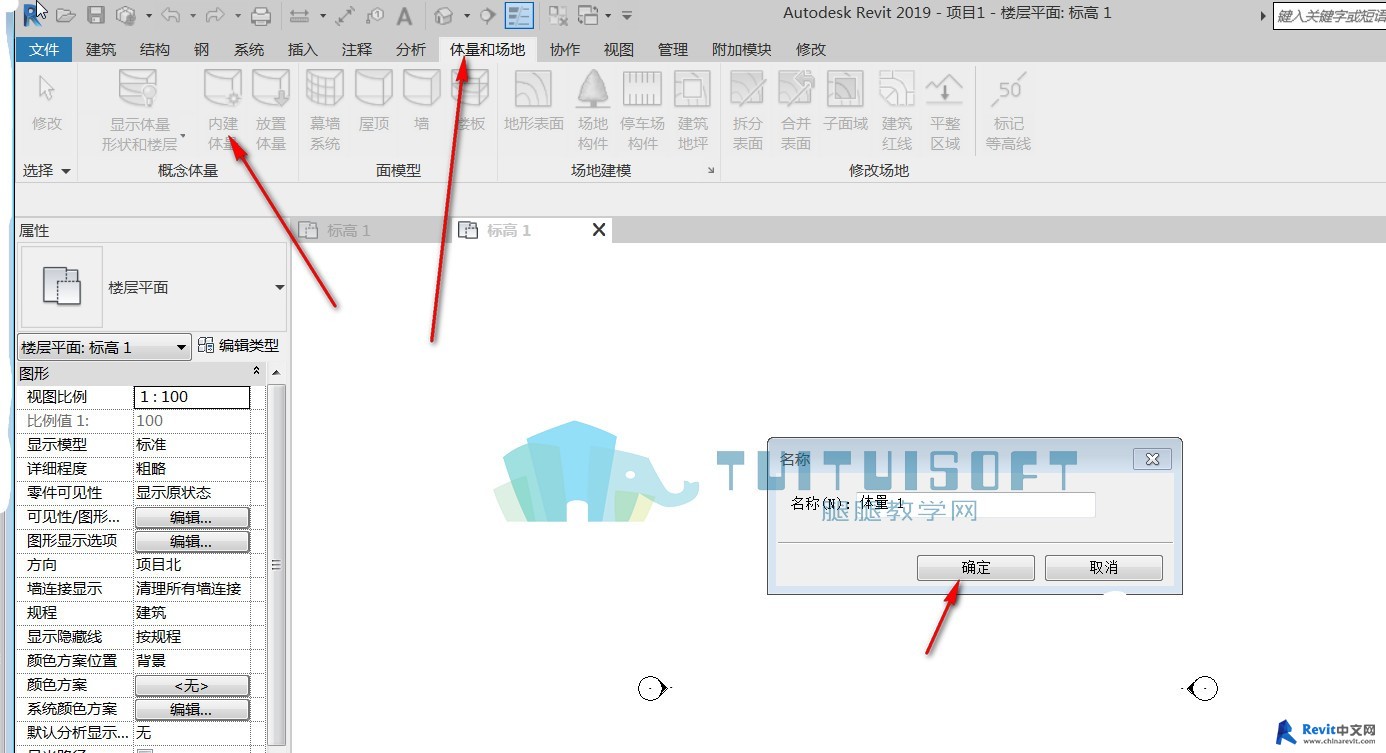Click the 规程 value 建筑
This screenshot has height=753, width=1386.
[x=191, y=613]
